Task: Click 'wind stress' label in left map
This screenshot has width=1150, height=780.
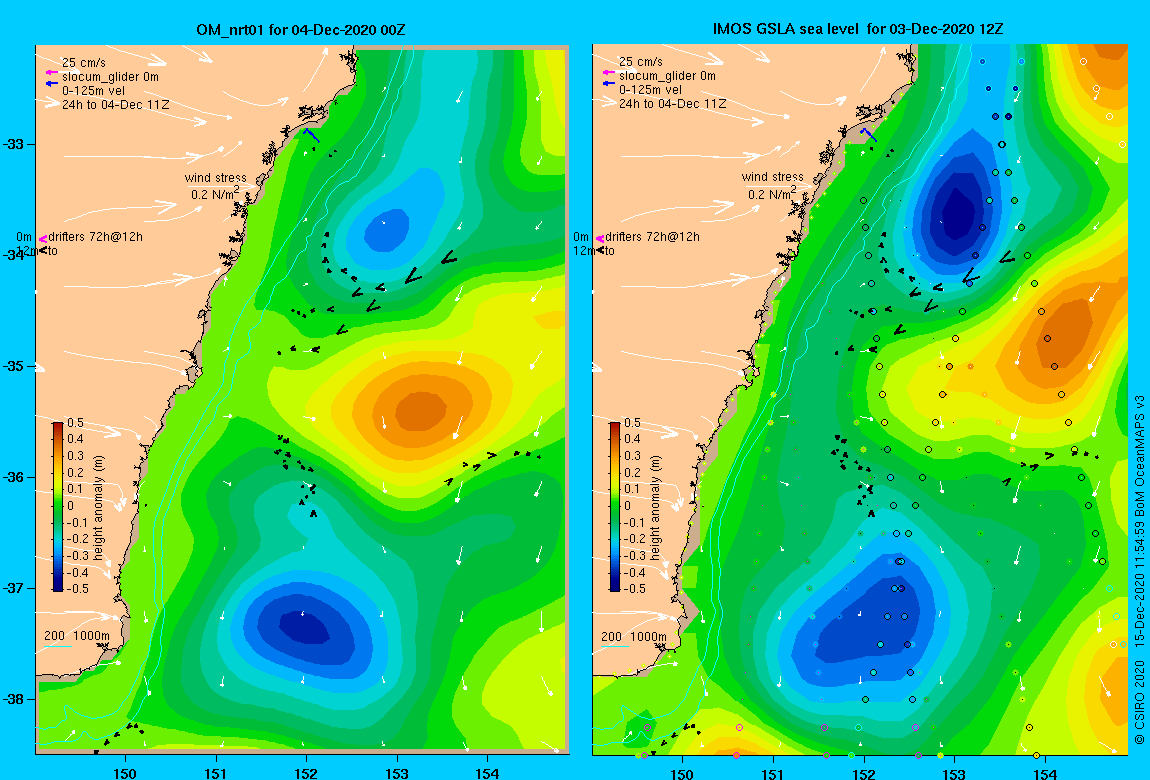Action: (x=216, y=177)
